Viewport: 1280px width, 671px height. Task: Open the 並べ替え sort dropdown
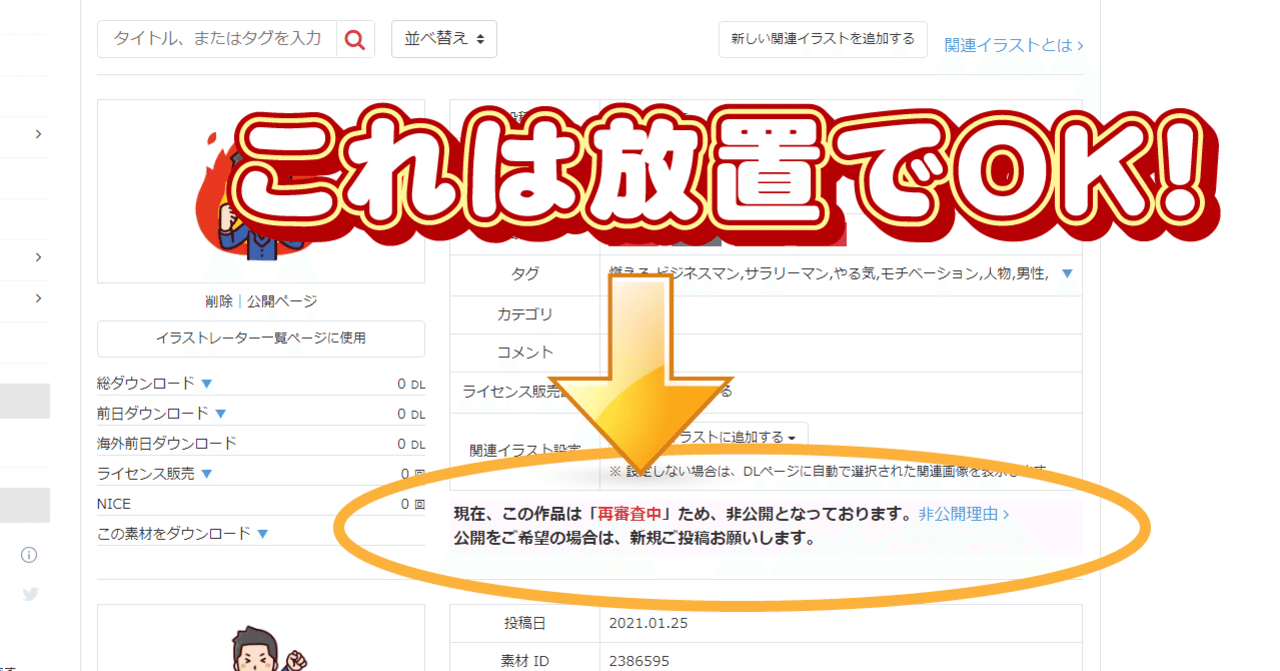coord(444,38)
